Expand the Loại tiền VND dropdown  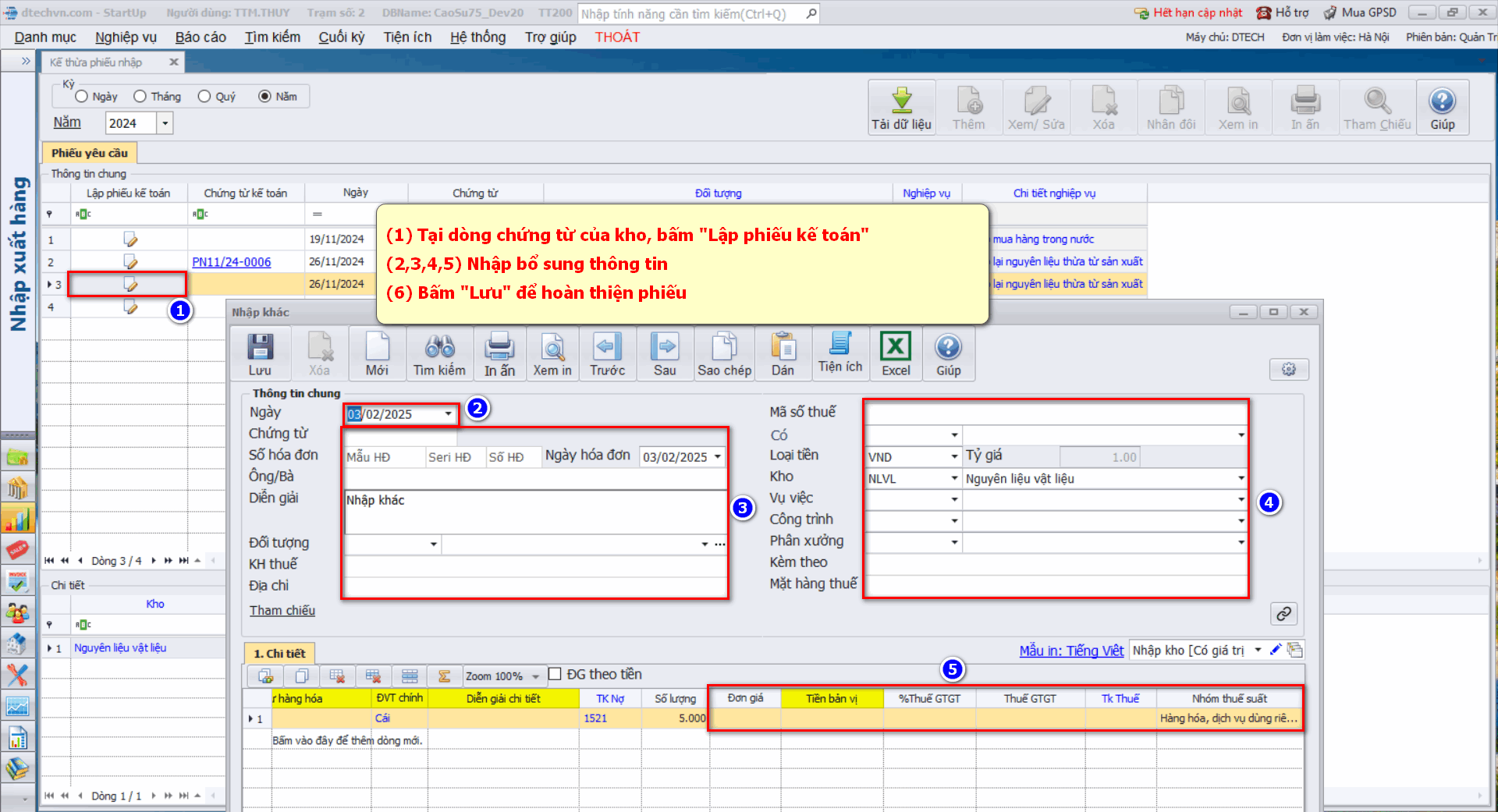(x=954, y=457)
